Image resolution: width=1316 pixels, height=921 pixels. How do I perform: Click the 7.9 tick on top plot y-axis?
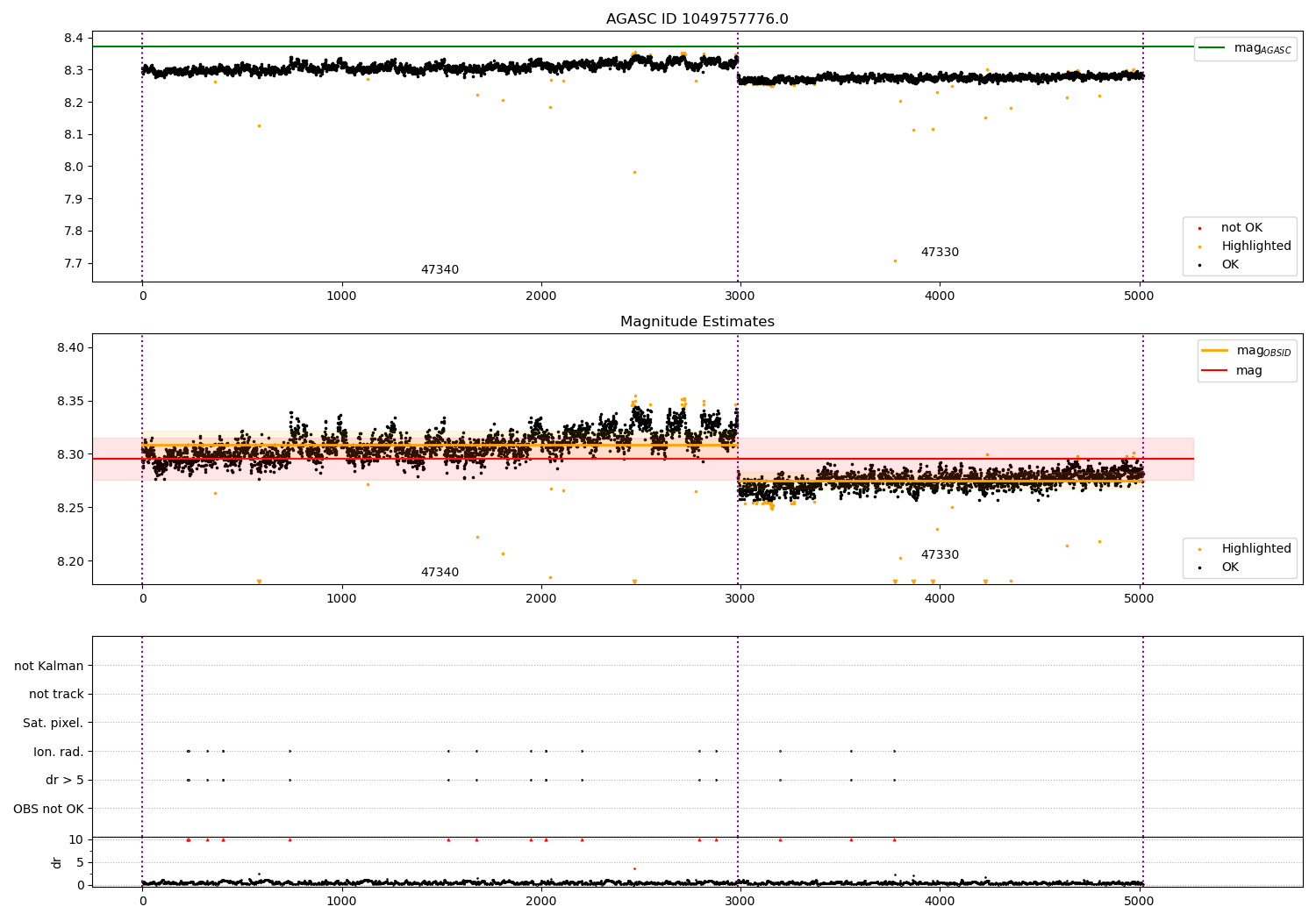click(74, 199)
